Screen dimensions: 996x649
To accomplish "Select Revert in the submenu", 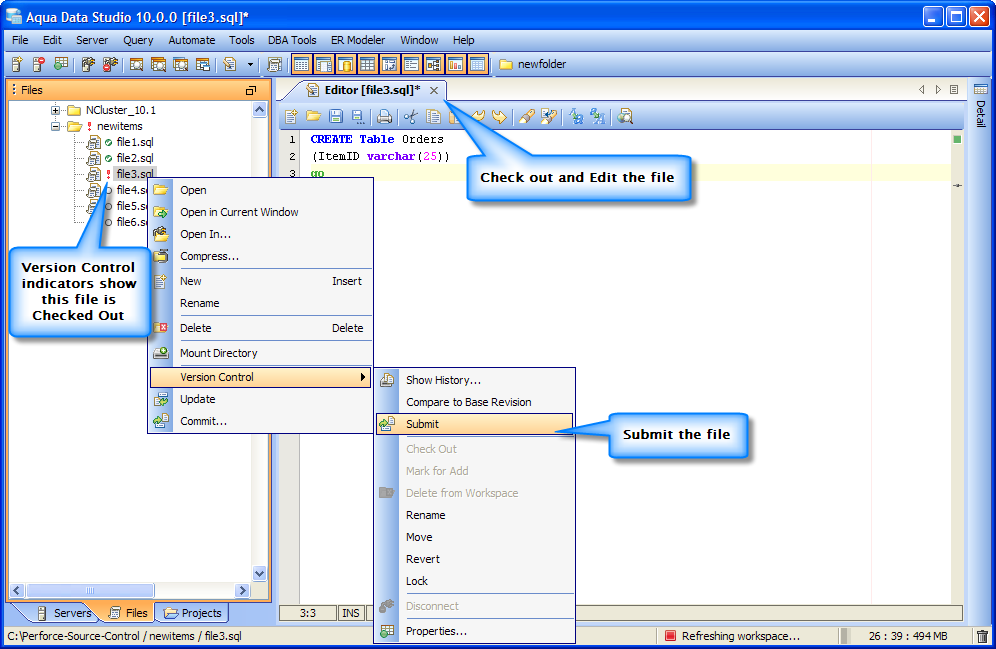I will (x=474, y=559).
